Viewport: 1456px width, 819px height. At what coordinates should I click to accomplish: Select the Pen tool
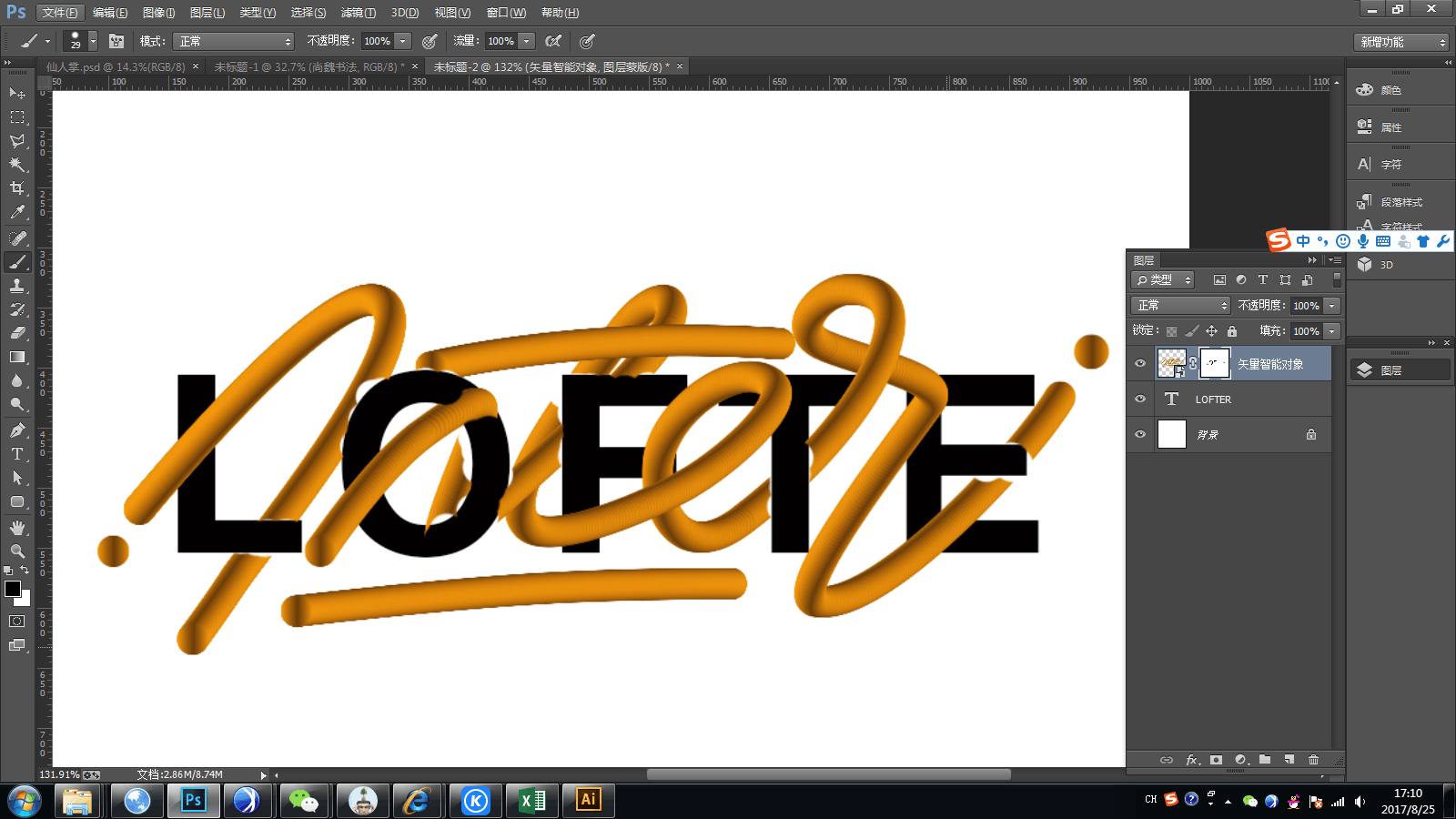tap(17, 430)
